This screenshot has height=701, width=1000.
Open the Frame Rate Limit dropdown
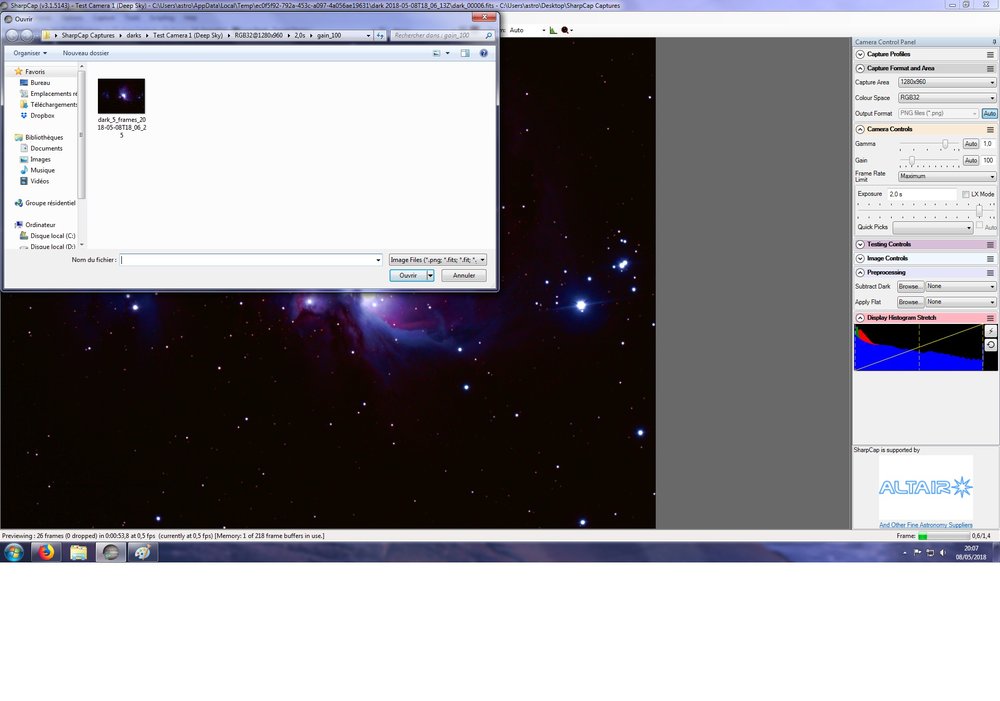pyautogui.click(x=946, y=176)
